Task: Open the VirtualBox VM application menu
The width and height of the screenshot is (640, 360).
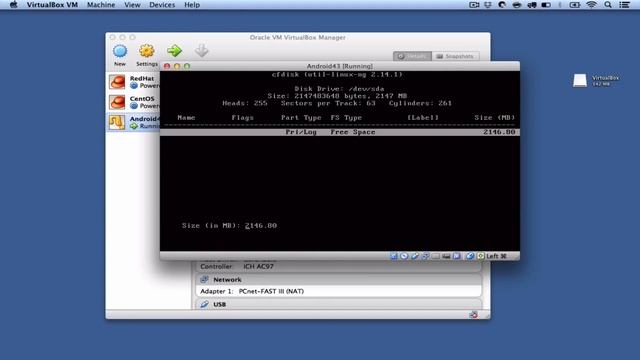Action: point(52,5)
